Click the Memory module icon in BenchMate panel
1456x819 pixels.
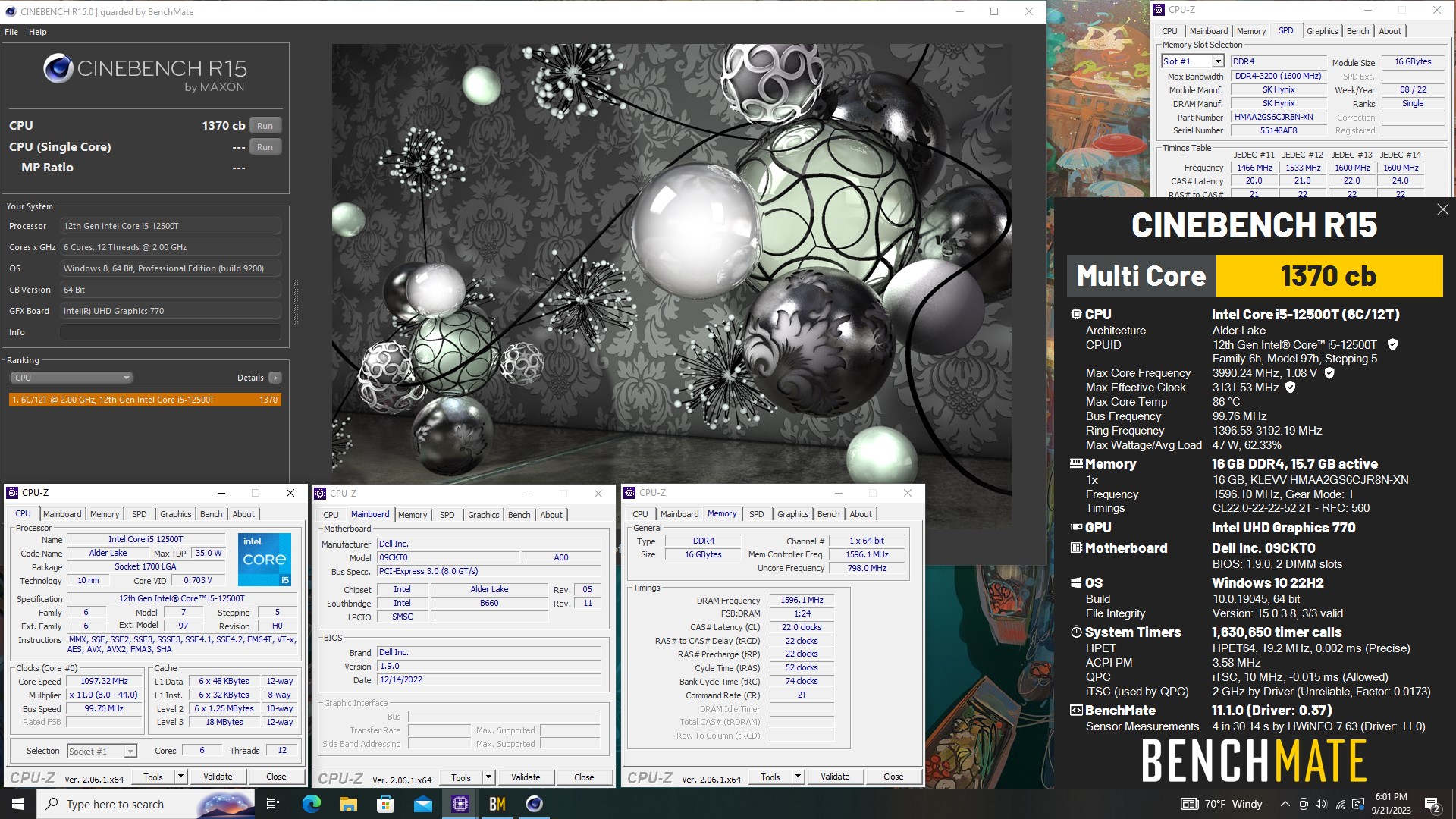(1076, 463)
